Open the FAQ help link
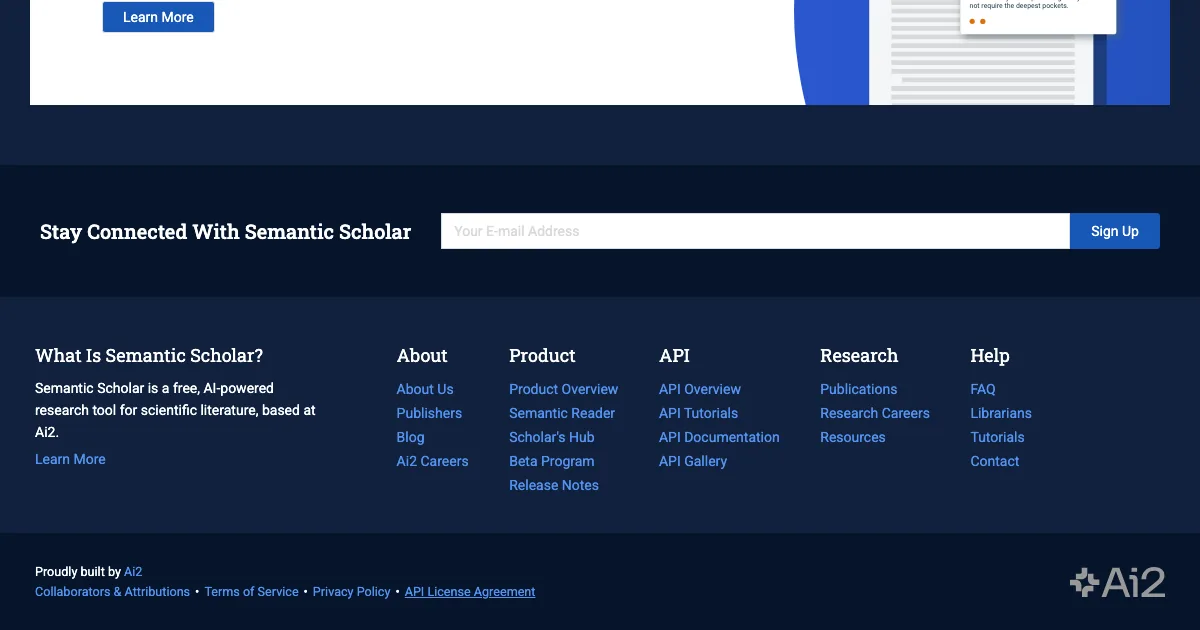This screenshot has width=1200, height=630. coord(983,389)
